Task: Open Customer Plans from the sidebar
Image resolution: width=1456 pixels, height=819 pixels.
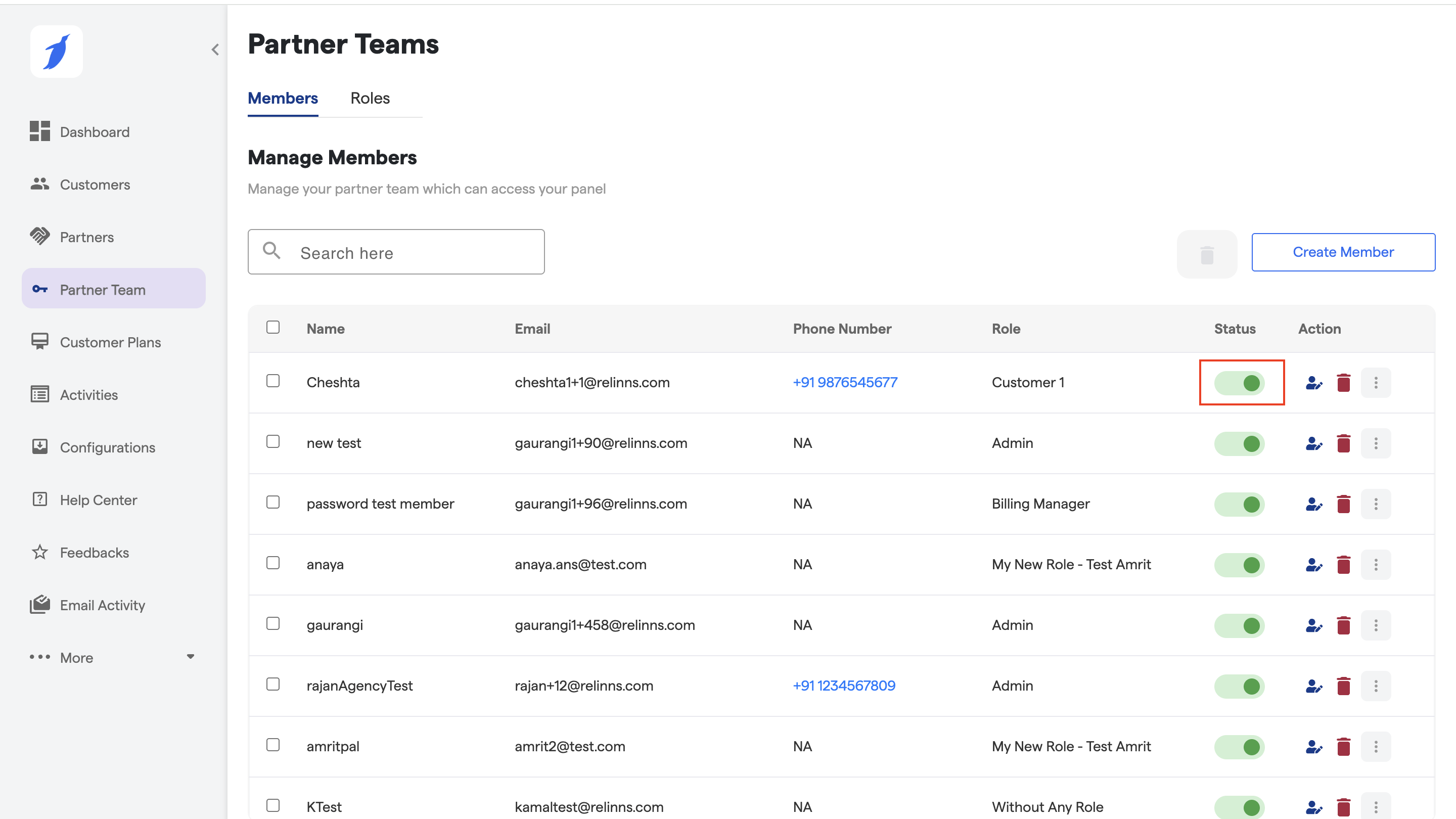Action: pyautogui.click(x=110, y=343)
